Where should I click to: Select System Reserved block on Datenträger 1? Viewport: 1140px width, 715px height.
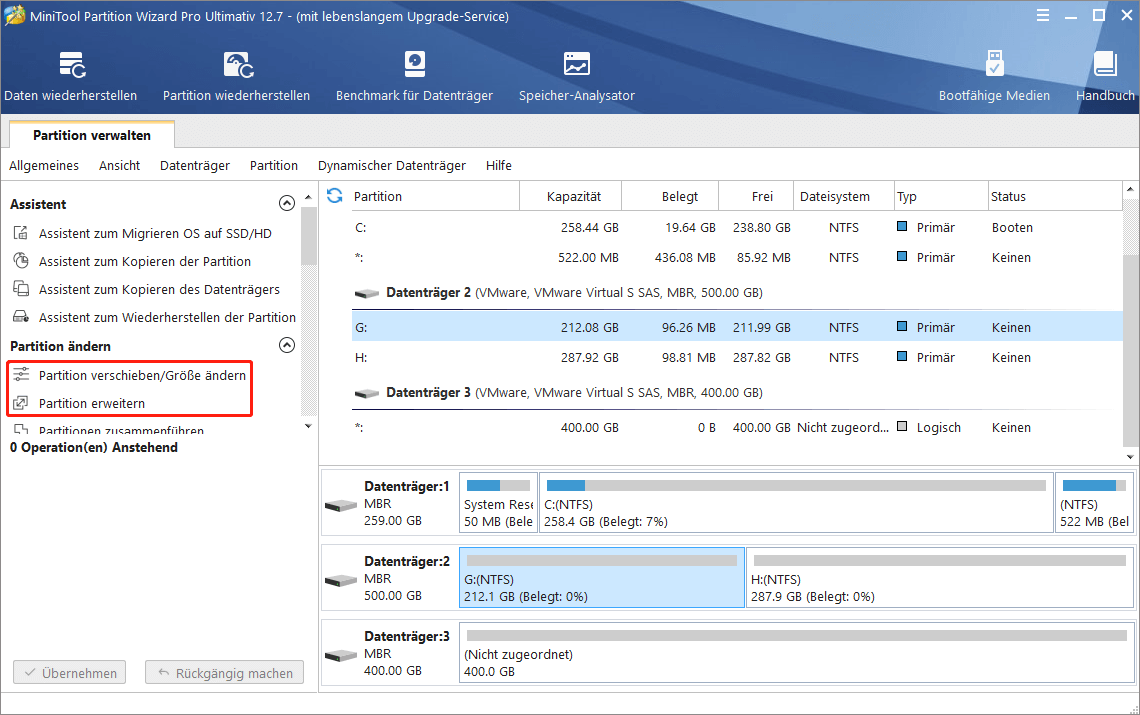coord(499,503)
